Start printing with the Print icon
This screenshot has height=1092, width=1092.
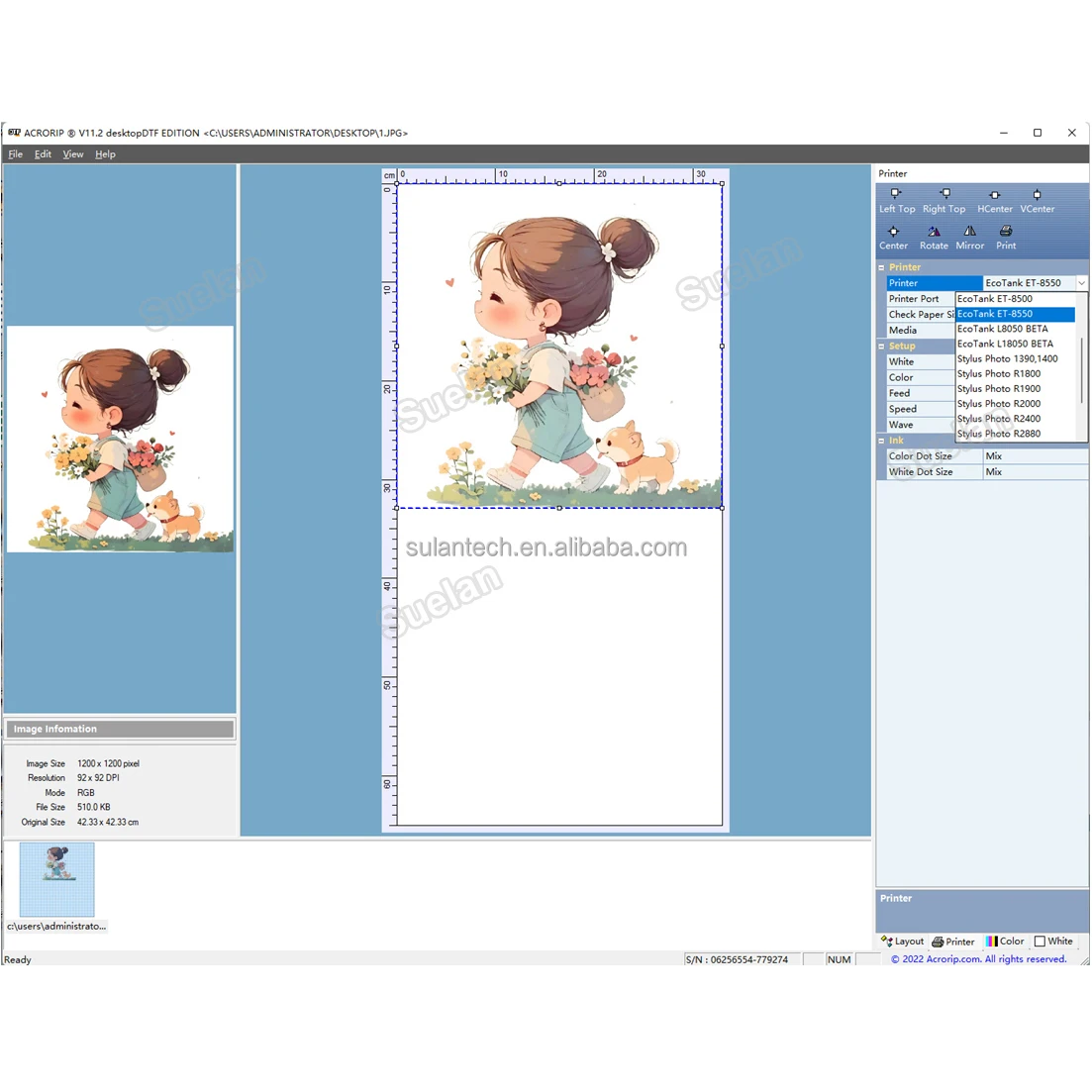pos(1006,238)
